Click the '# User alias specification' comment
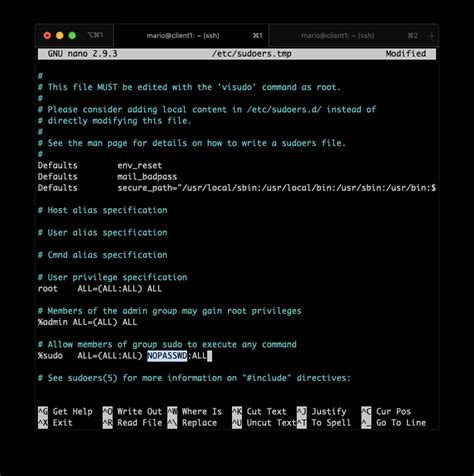This screenshot has height=476, width=474. (x=102, y=232)
